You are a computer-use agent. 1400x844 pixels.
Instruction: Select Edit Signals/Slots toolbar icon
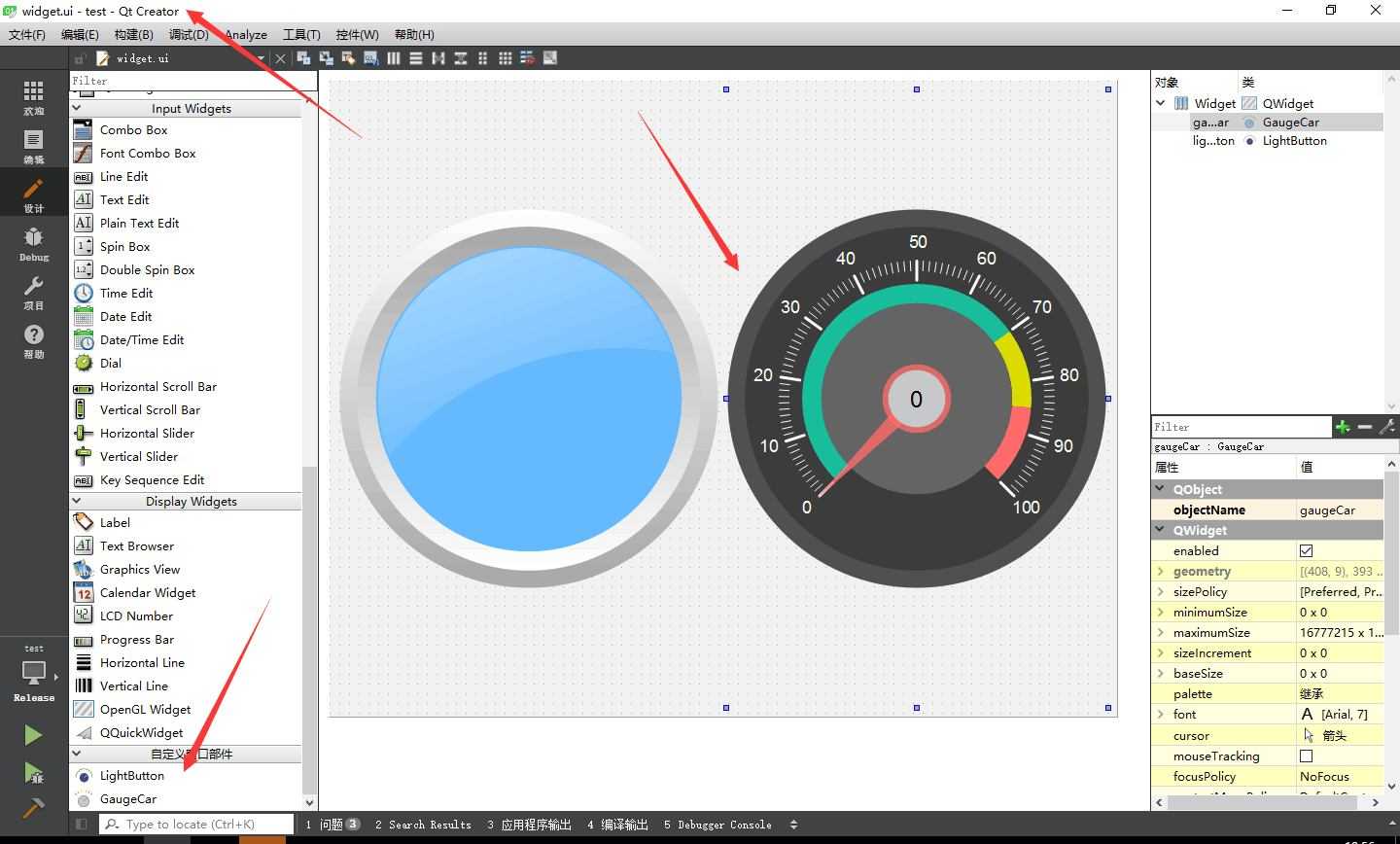(326, 58)
